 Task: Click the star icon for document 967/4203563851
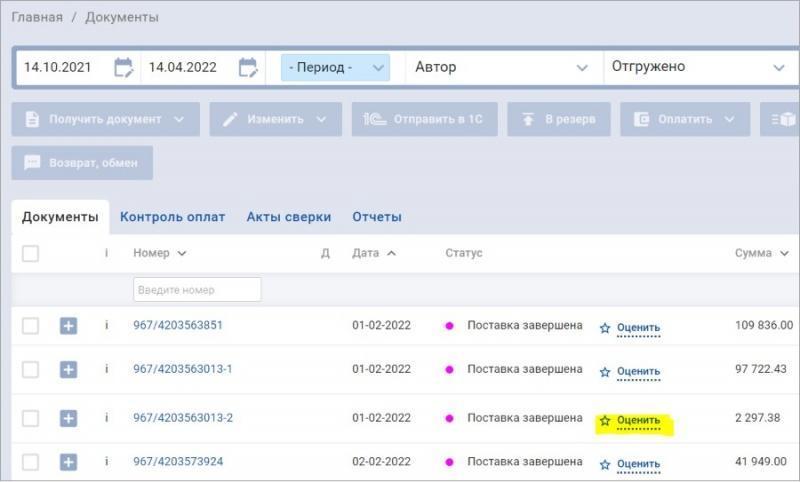click(604, 328)
